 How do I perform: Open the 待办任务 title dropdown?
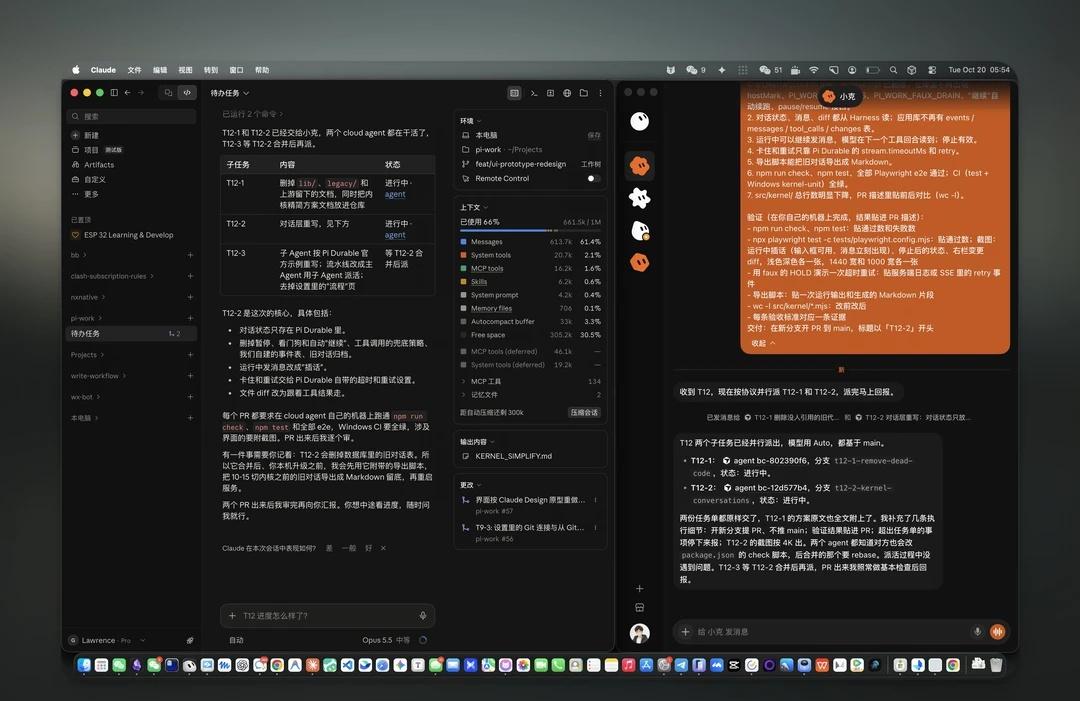pyautogui.click(x=230, y=93)
